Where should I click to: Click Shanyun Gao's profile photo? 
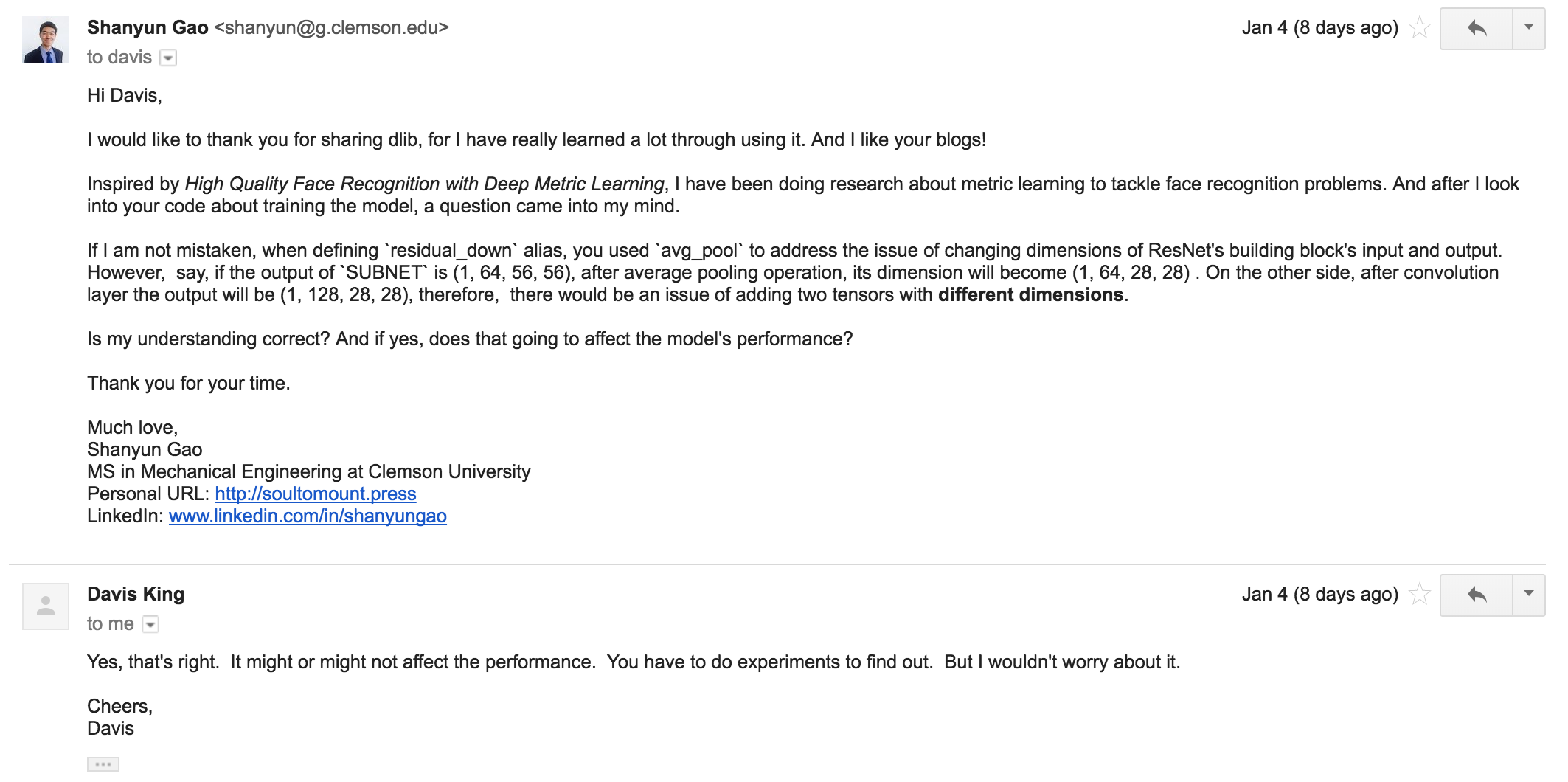(46, 41)
